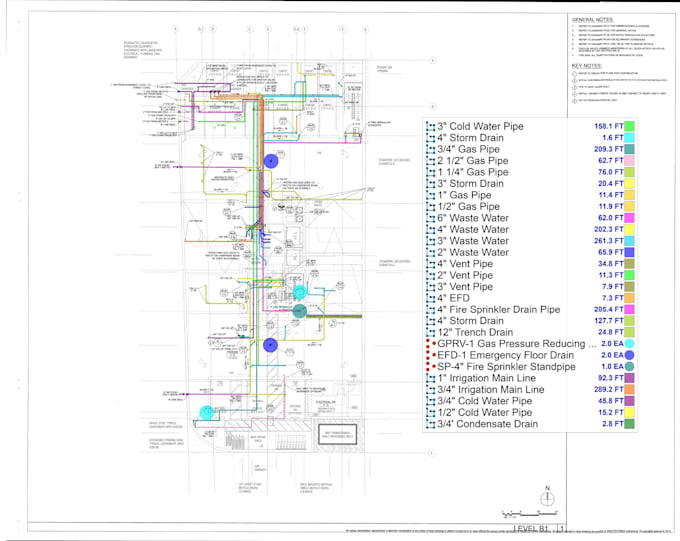Click the "6" Waste Water" legend label
This screenshot has width=680, height=541.
(x=473, y=218)
